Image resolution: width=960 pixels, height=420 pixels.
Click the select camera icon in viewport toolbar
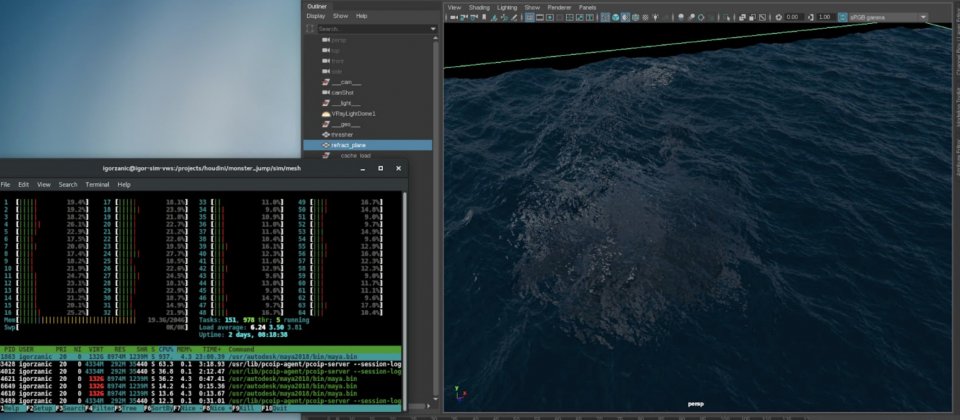454,17
